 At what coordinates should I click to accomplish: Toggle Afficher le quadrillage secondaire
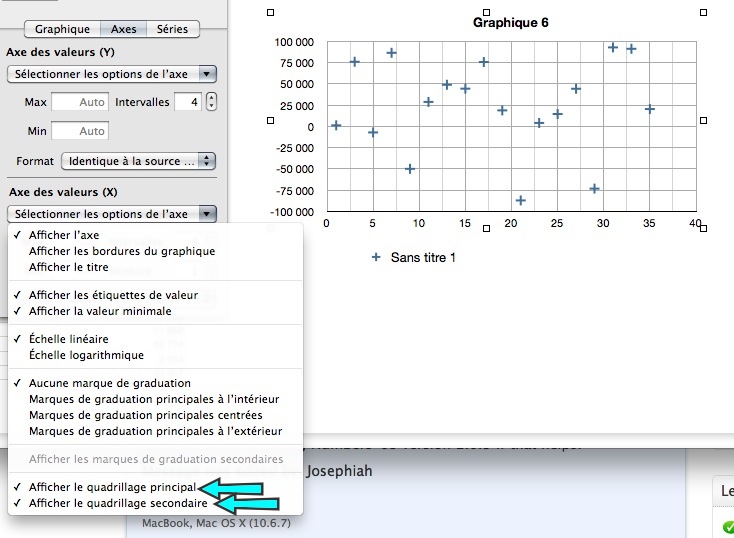[x=155, y=503]
